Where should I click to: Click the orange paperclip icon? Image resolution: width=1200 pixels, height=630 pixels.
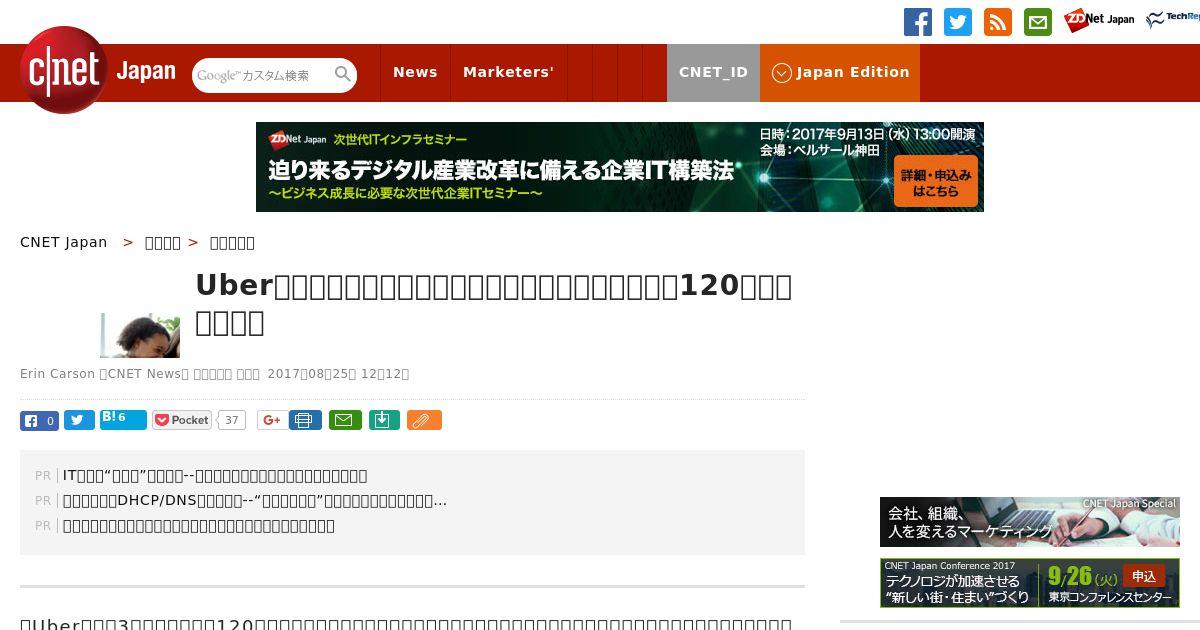pyautogui.click(x=424, y=420)
